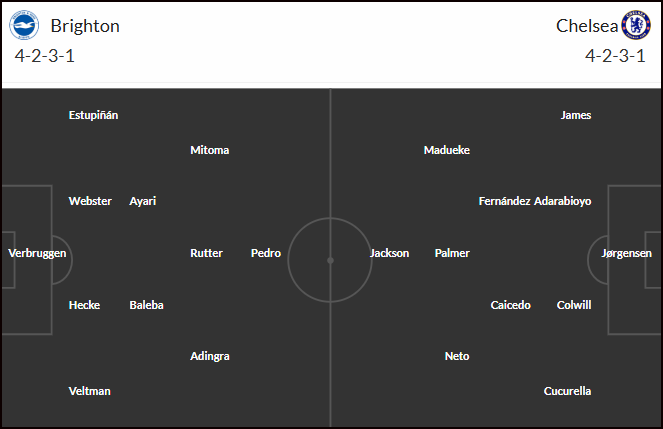Click on player Madueke
The image size is (663, 429).
(447, 150)
